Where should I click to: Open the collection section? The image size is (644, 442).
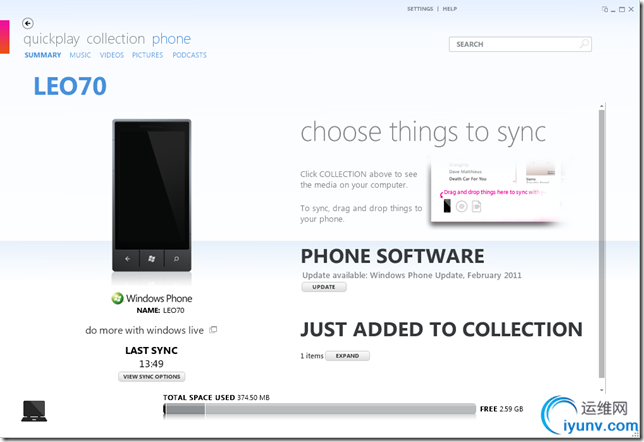pyautogui.click(x=115, y=39)
